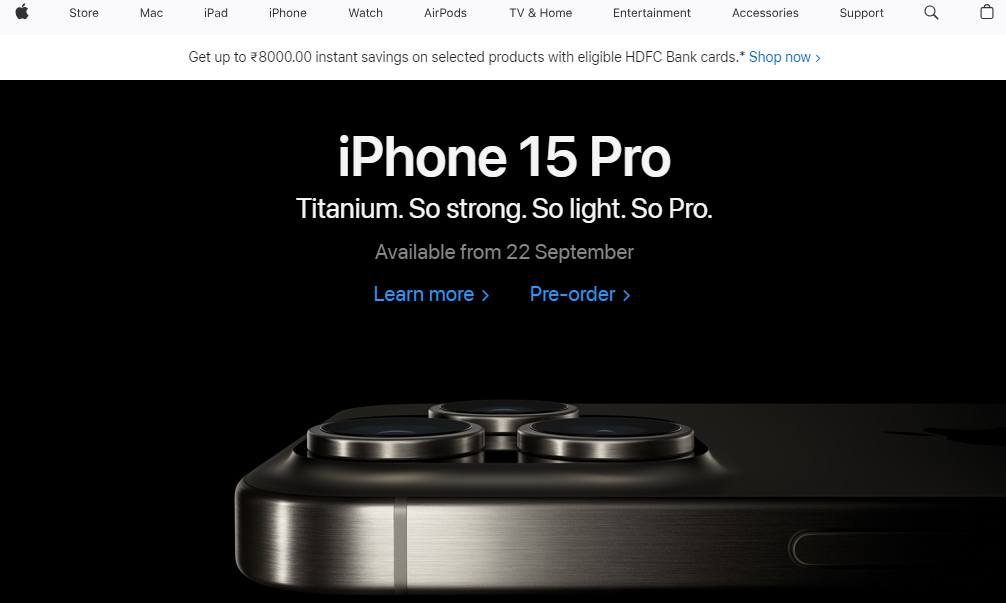This screenshot has height=603, width=1006.
Task: Click Learn more for iPhone 15 Pro
Action: [x=431, y=294]
